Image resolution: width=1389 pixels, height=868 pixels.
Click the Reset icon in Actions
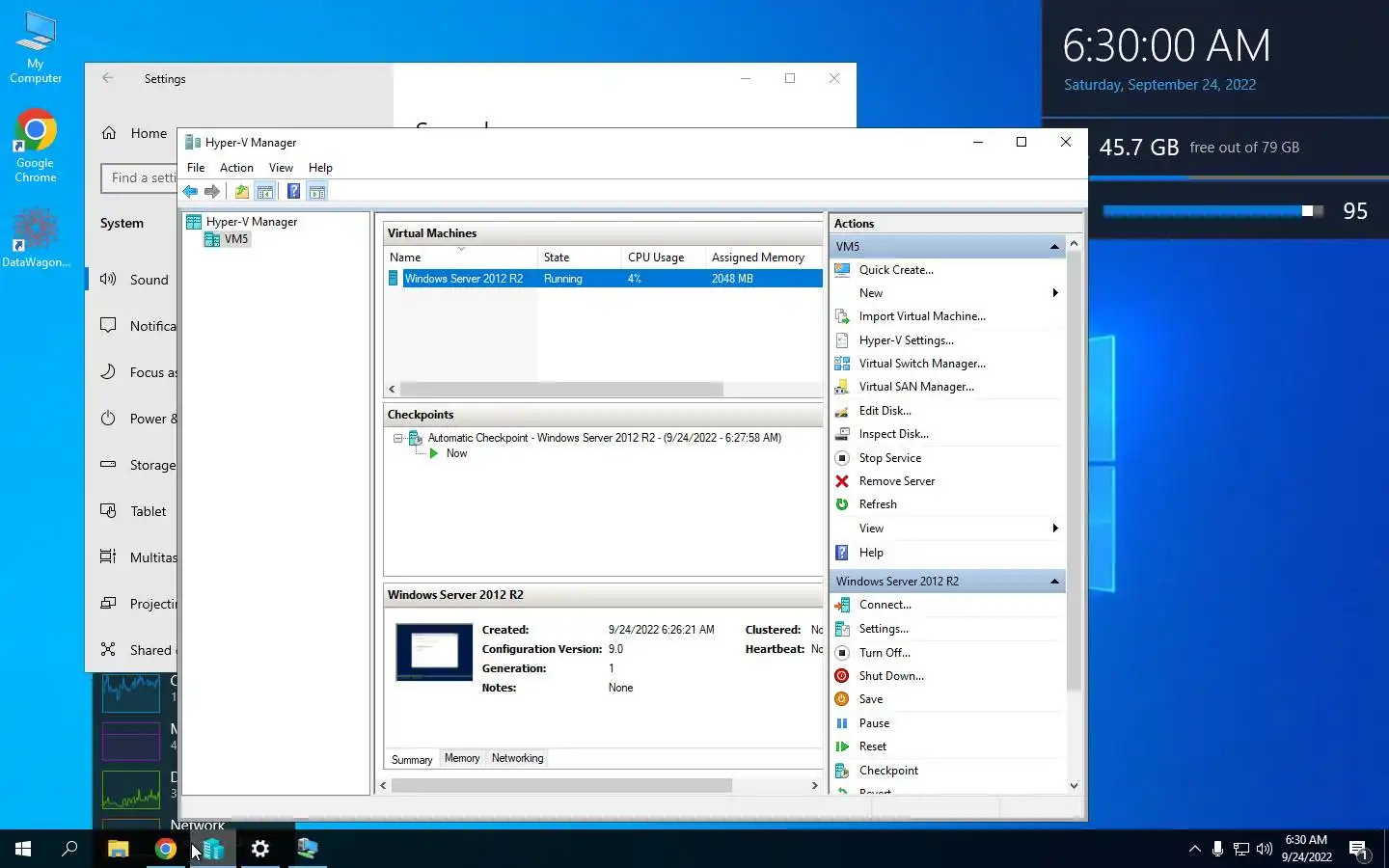tap(842, 746)
